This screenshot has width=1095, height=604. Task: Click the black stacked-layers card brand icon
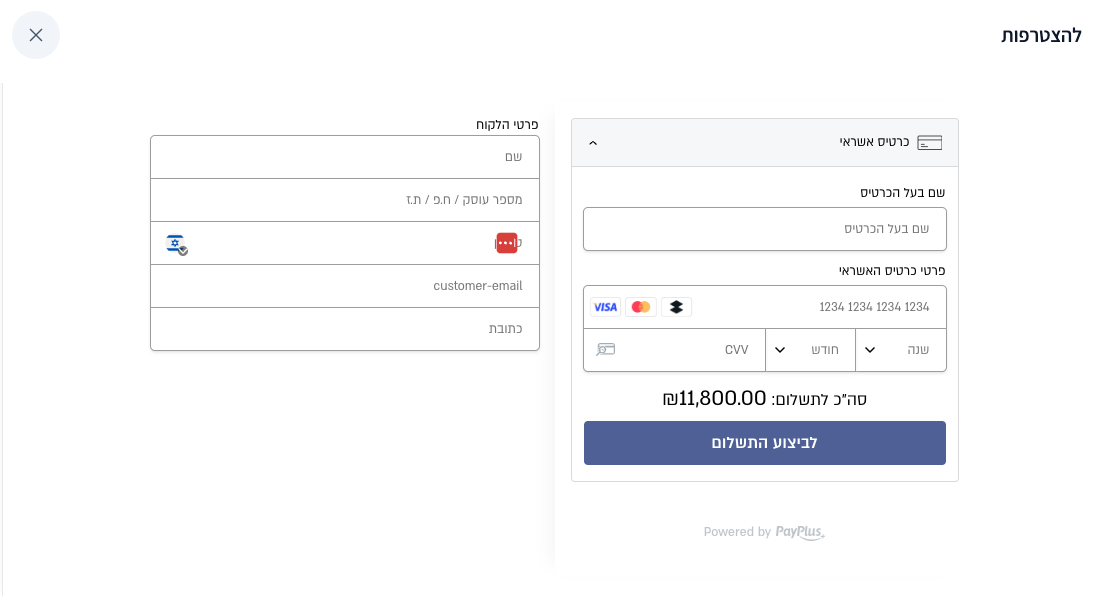point(676,307)
